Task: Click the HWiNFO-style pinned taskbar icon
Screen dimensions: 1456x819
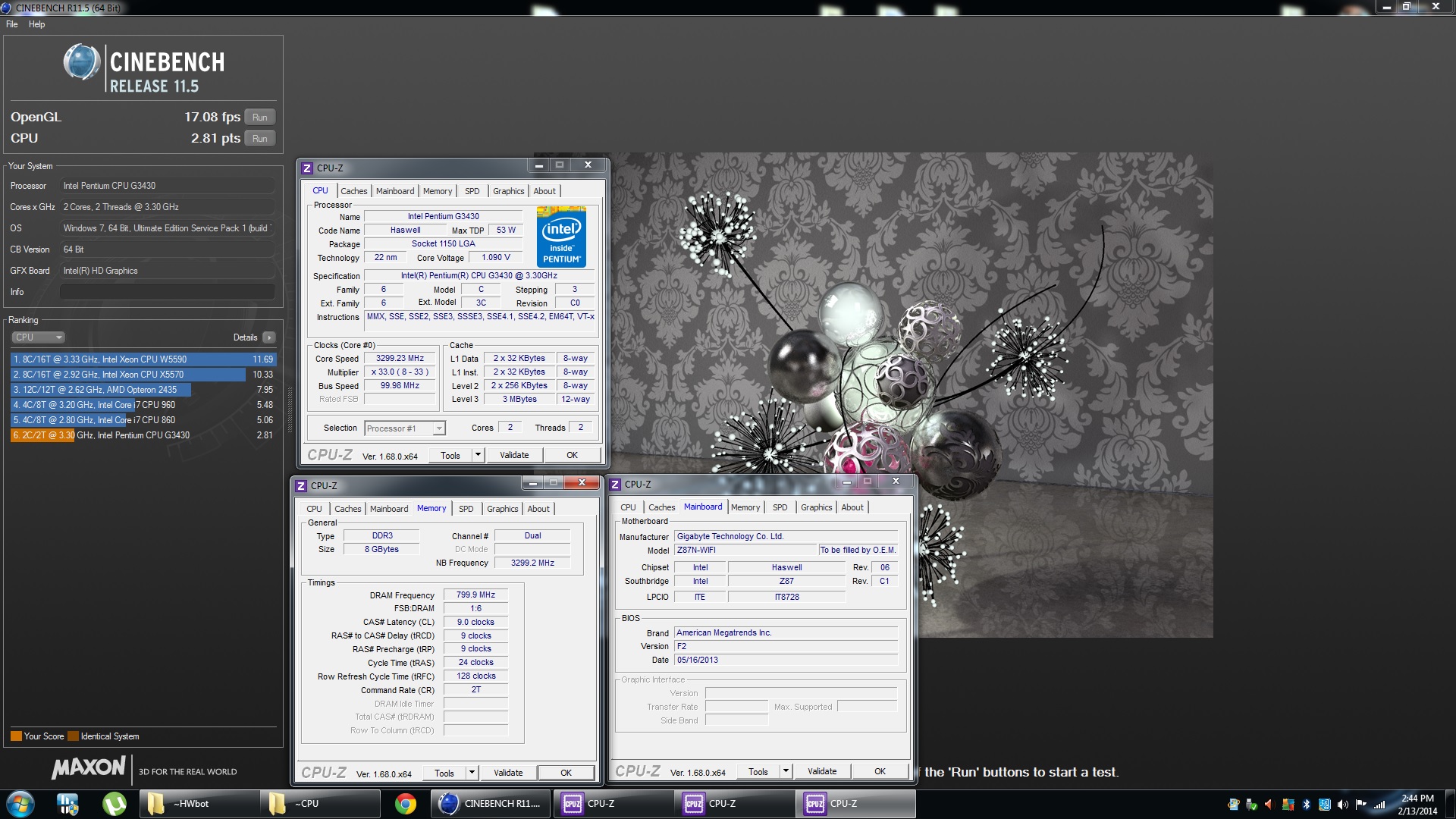Action: (67, 804)
